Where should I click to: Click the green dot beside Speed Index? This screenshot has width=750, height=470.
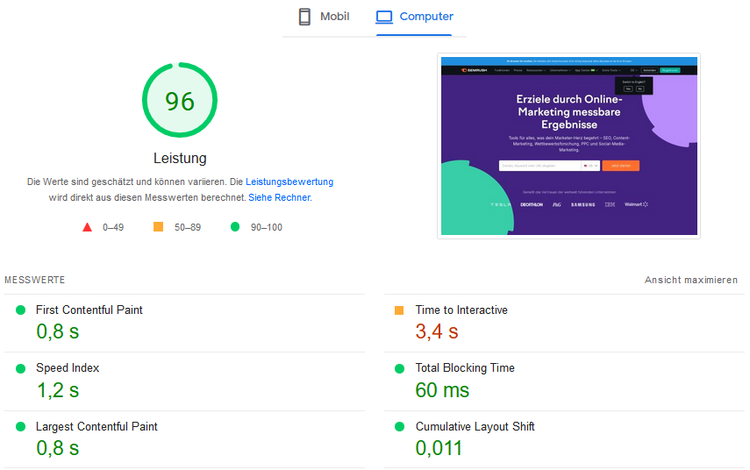(x=21, y=369)
